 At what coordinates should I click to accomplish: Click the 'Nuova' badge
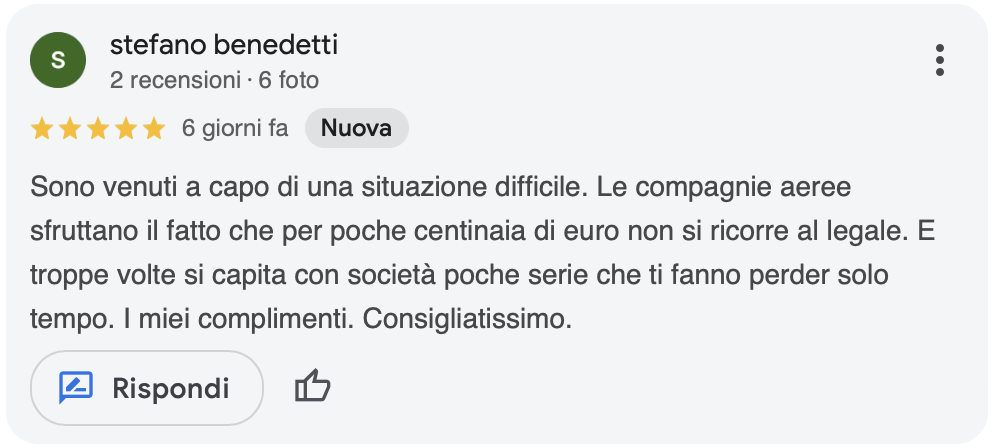356,128
